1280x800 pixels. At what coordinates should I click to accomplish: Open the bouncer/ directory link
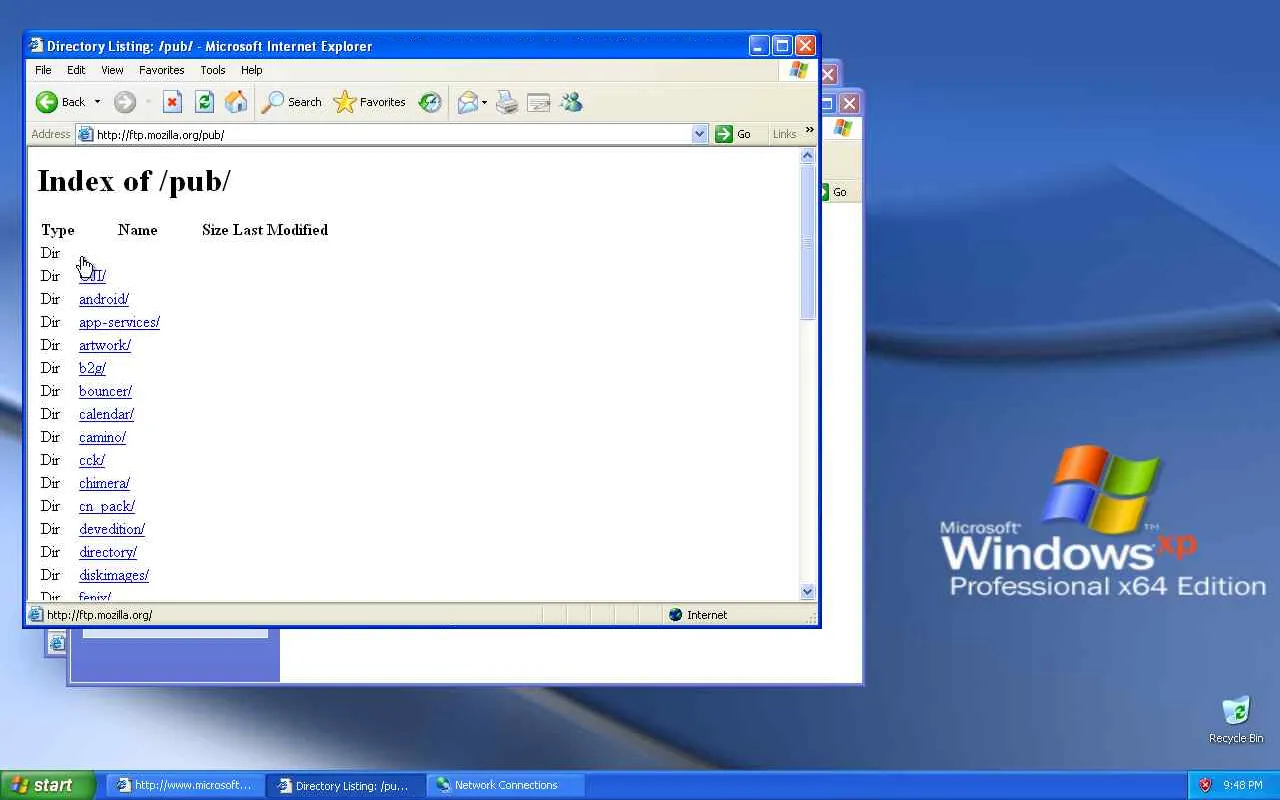coord(105,391)
